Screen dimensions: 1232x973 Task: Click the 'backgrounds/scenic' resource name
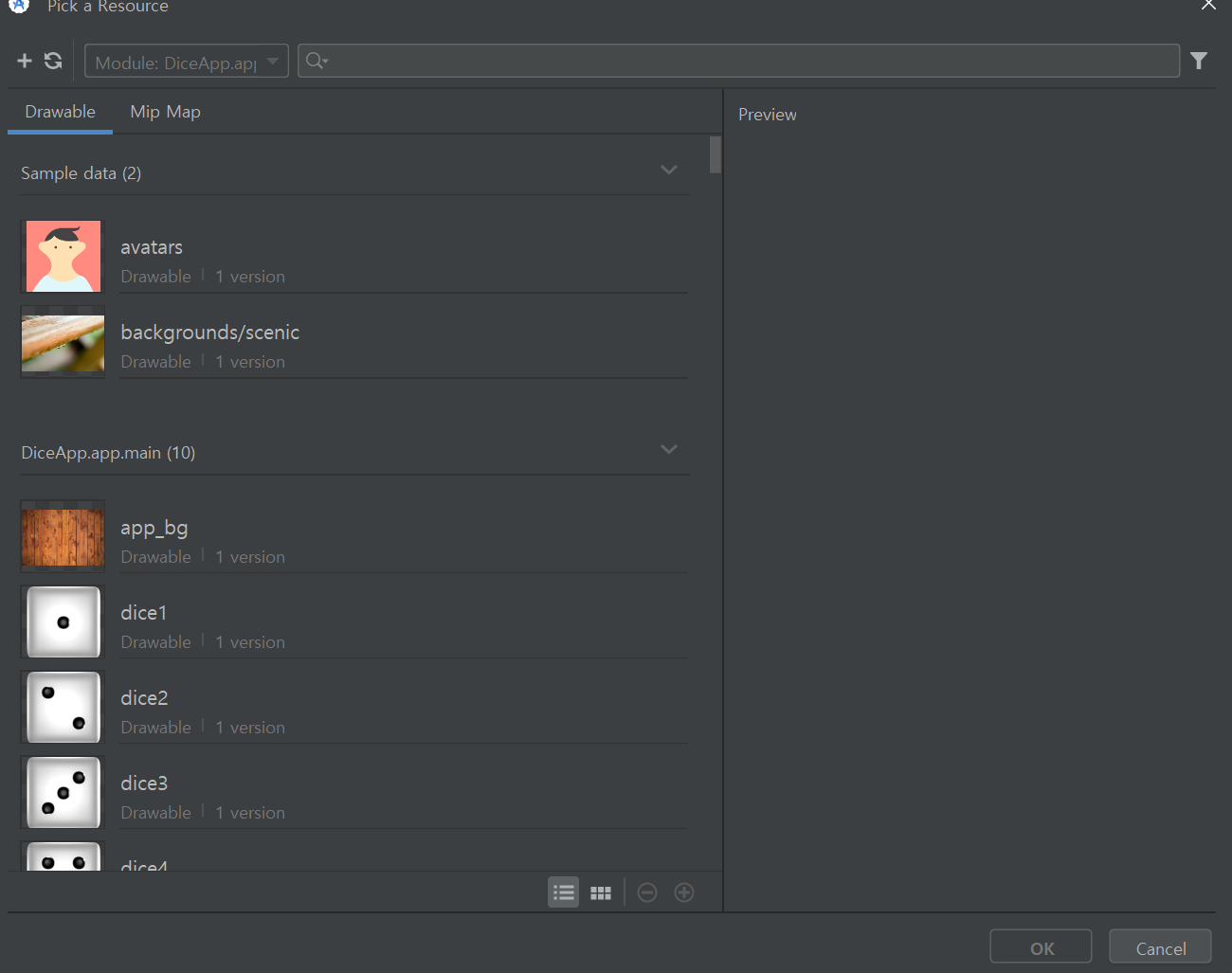[x=210, y=333]
